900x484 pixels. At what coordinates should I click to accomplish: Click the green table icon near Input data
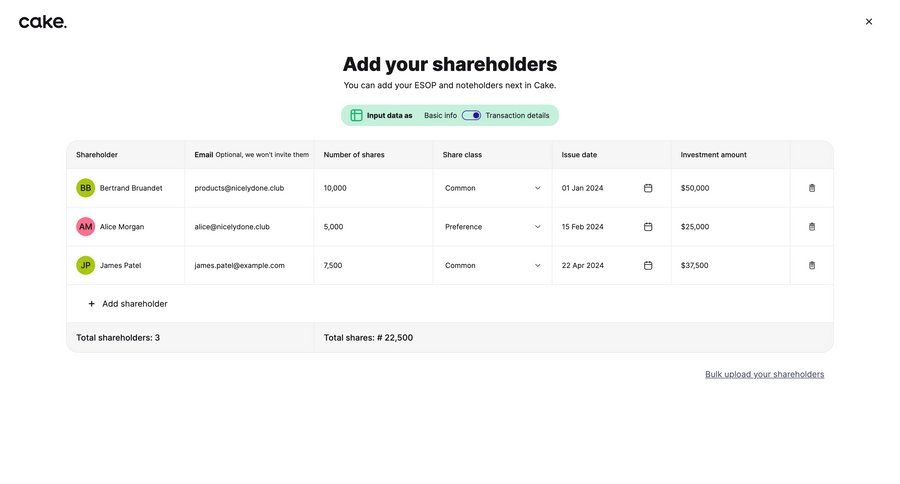click(356, 116)
